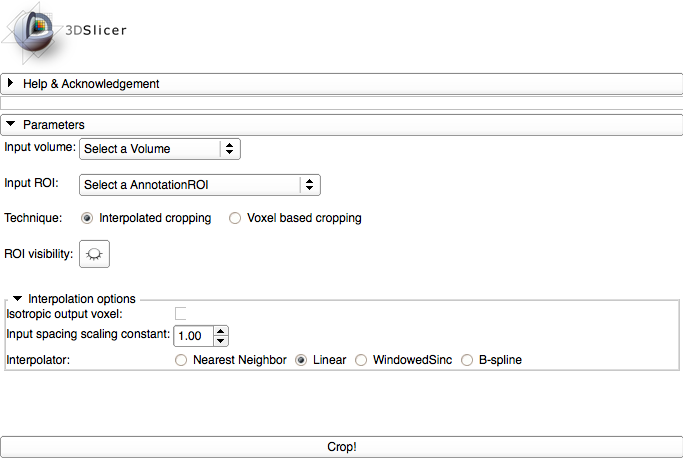Decrease input spacing scaling constant
Image resolution: width=683 pixels, height=473 pixels.
pos(221,341)
